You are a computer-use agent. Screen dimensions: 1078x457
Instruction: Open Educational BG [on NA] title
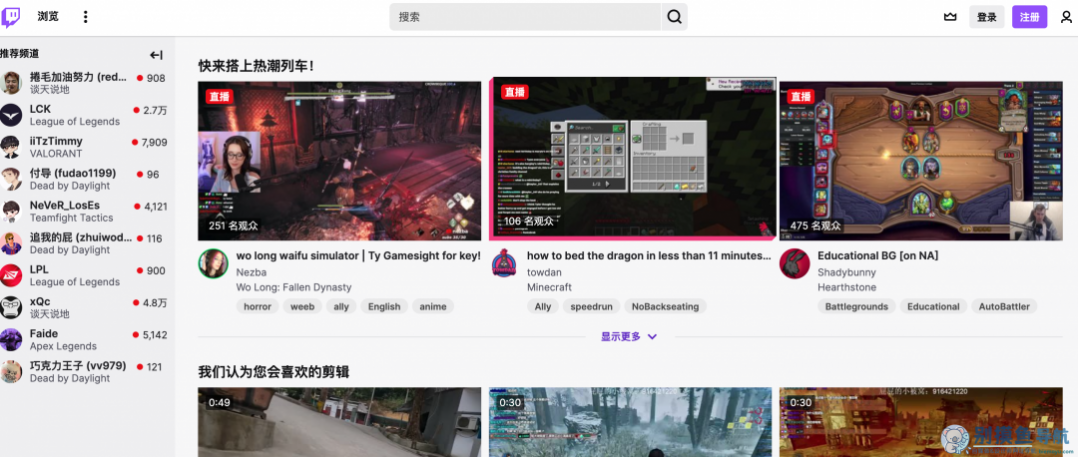[x=878, y=256]
